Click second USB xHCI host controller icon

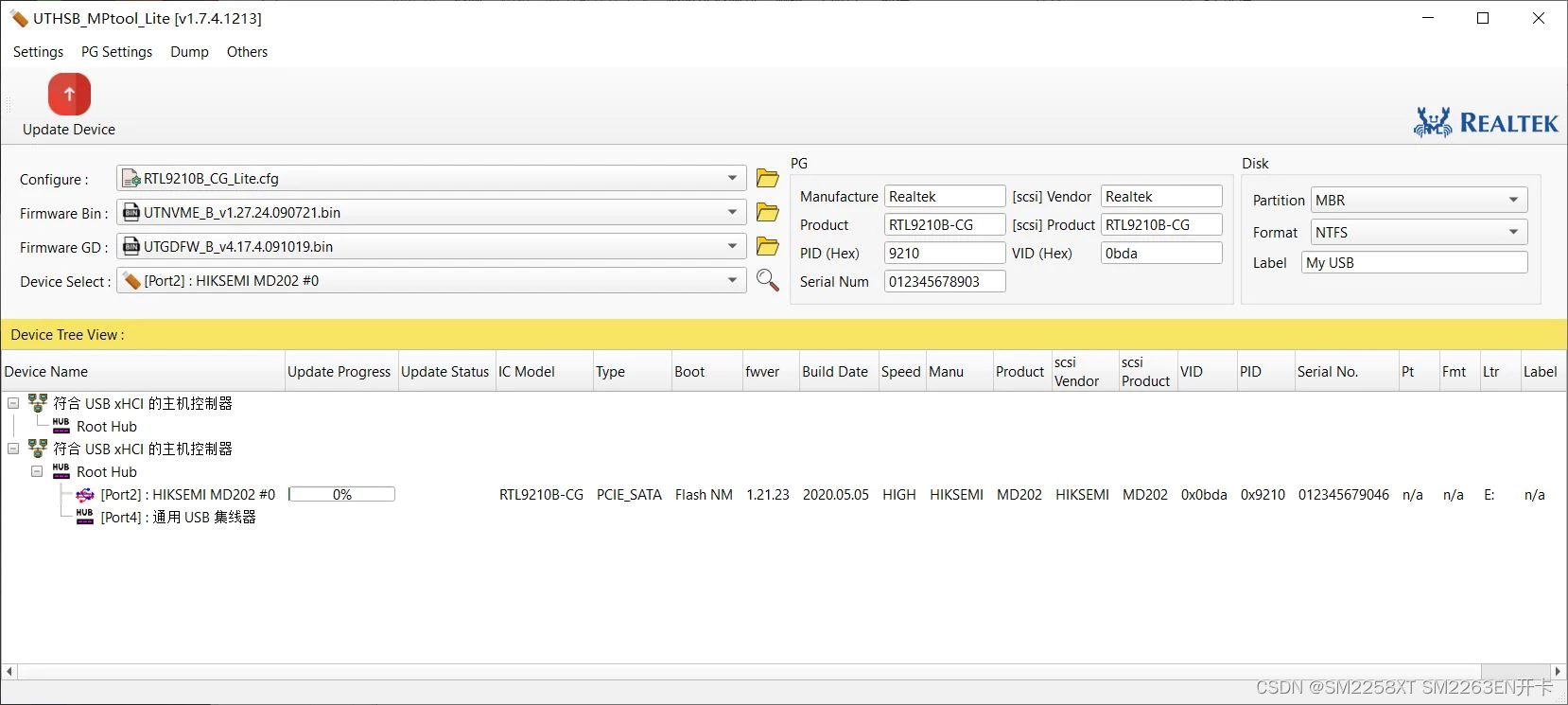tap(38, 449)
